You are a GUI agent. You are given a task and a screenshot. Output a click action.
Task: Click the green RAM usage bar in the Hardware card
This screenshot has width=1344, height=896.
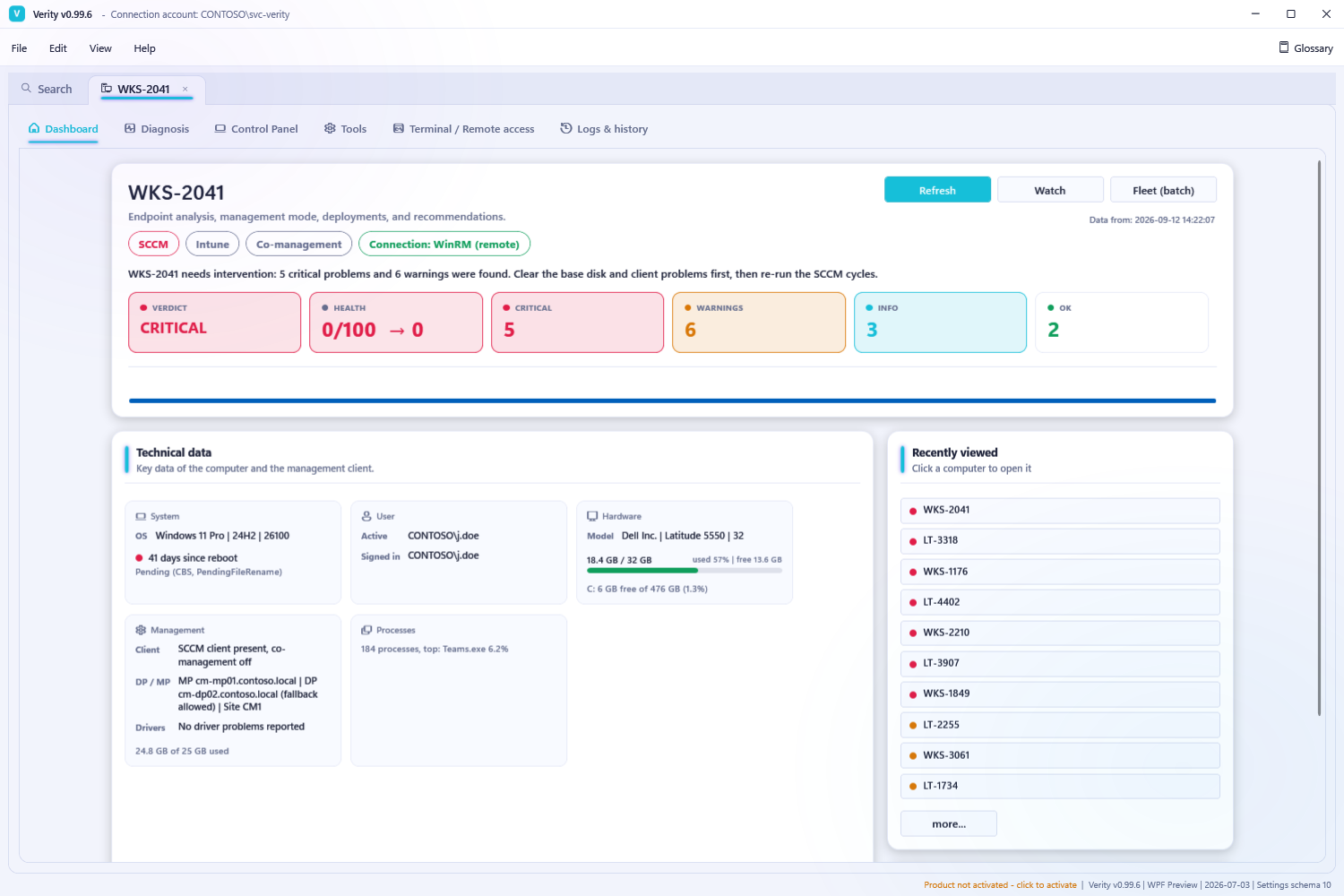642,570
